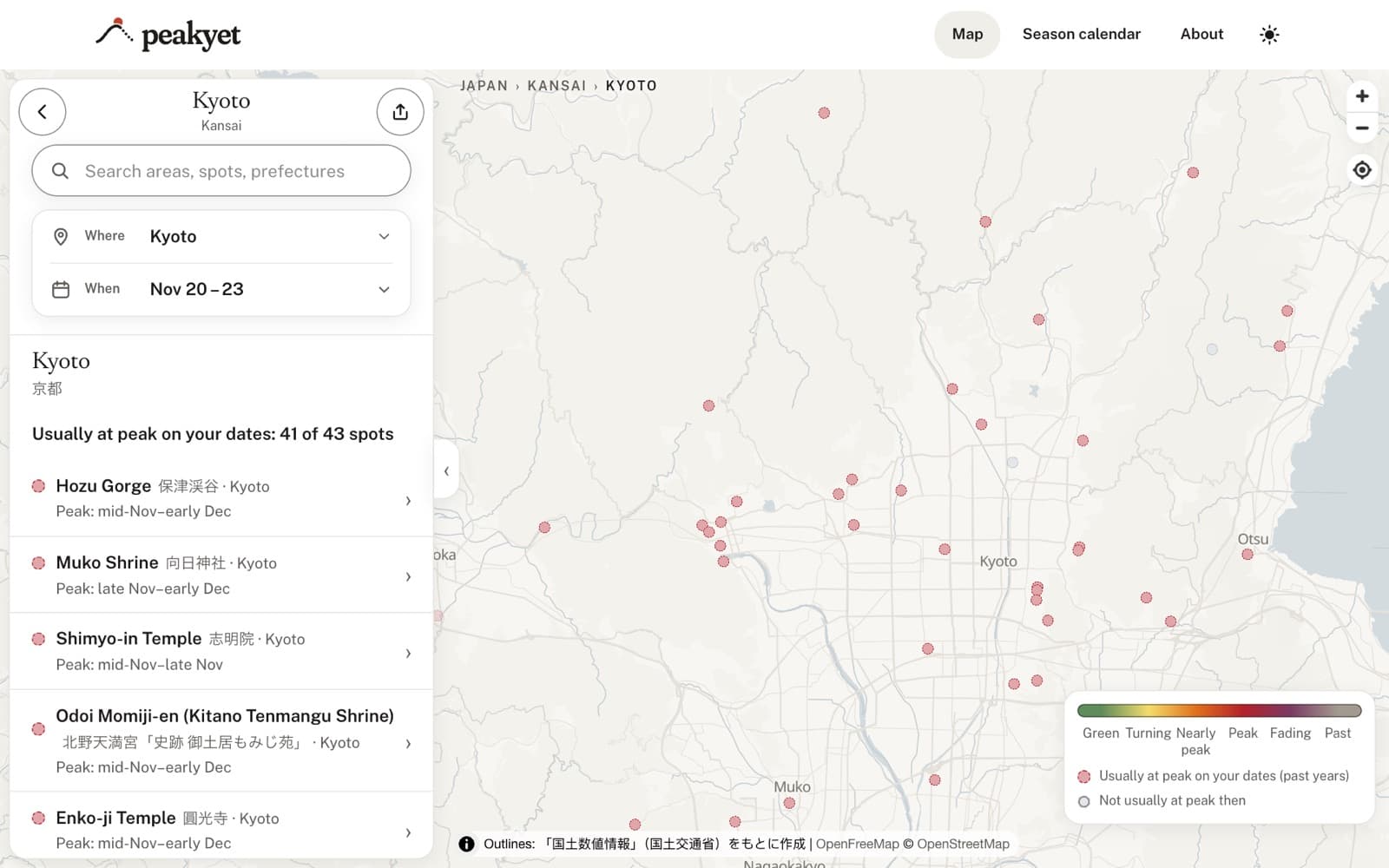Zoom in on the map

1362,96
